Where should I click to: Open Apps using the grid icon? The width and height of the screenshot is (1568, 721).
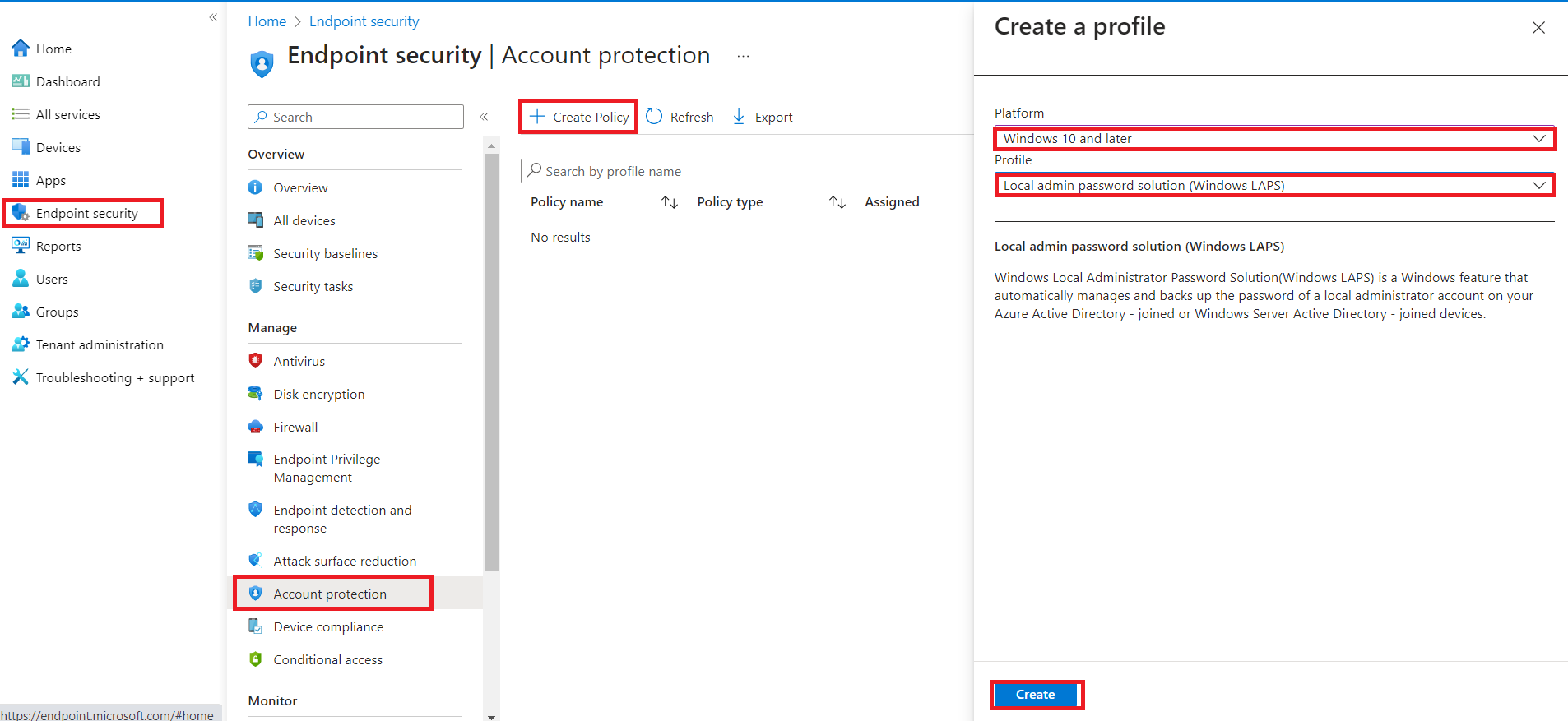click(21, 180)
